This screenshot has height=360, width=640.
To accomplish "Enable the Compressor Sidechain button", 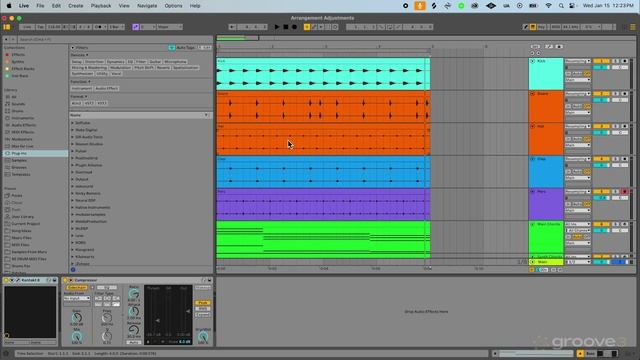I will click(x=76, y=288).
